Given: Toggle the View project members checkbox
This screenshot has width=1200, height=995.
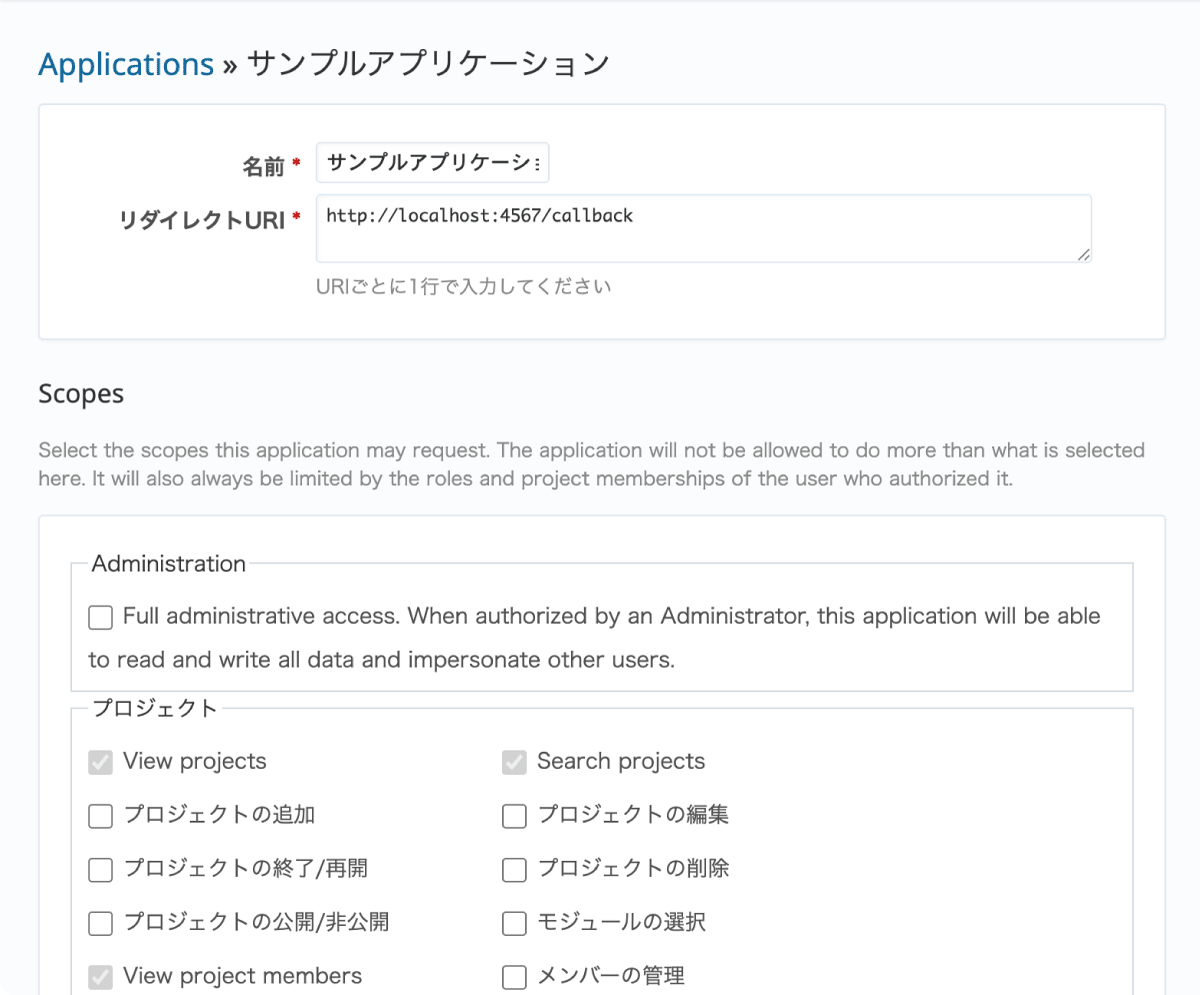Looking at the screenshot, I should click(x=100, y=977).
